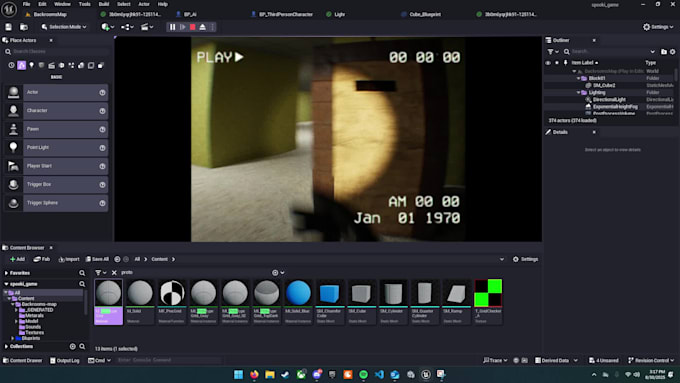Add a new folder in the Outliner
The image size is (680, 383).
(664, 52)
